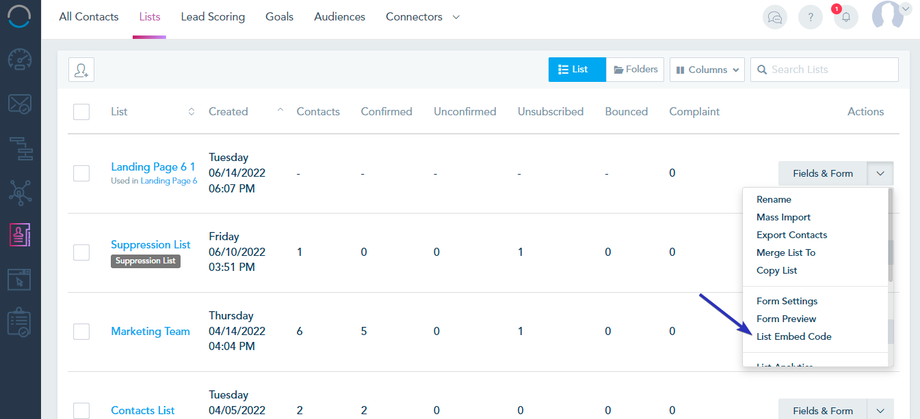Click the Search Lists input field
This screenshot has height=419, width=920.
pyautogui.click(x=832, y=70)
